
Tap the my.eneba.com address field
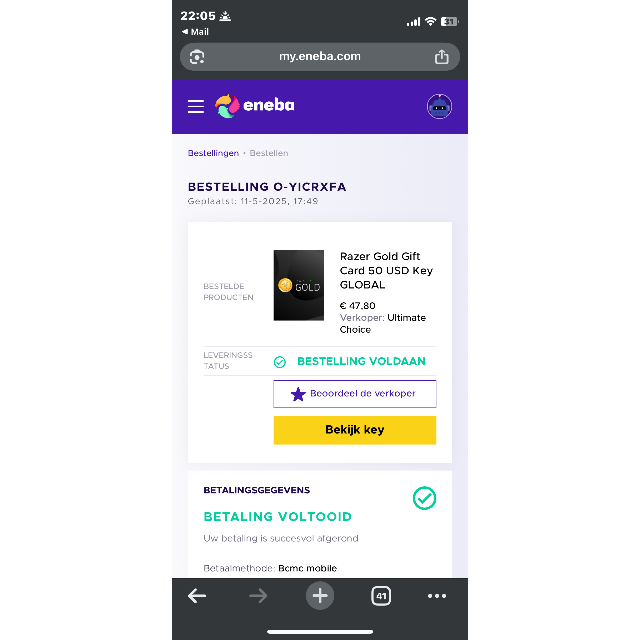[x=320, y=57]
